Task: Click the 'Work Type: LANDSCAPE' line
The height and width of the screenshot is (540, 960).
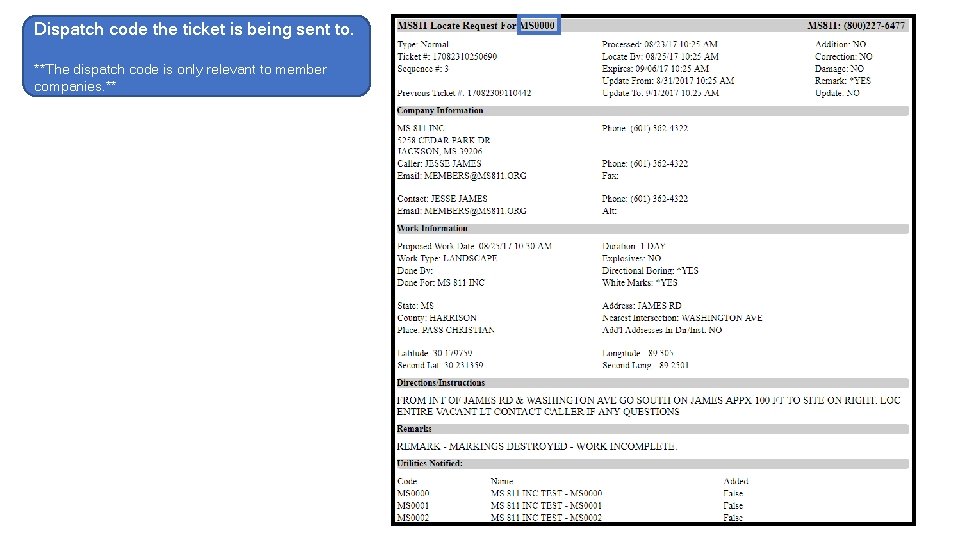Action: click(x=447, y=258)
